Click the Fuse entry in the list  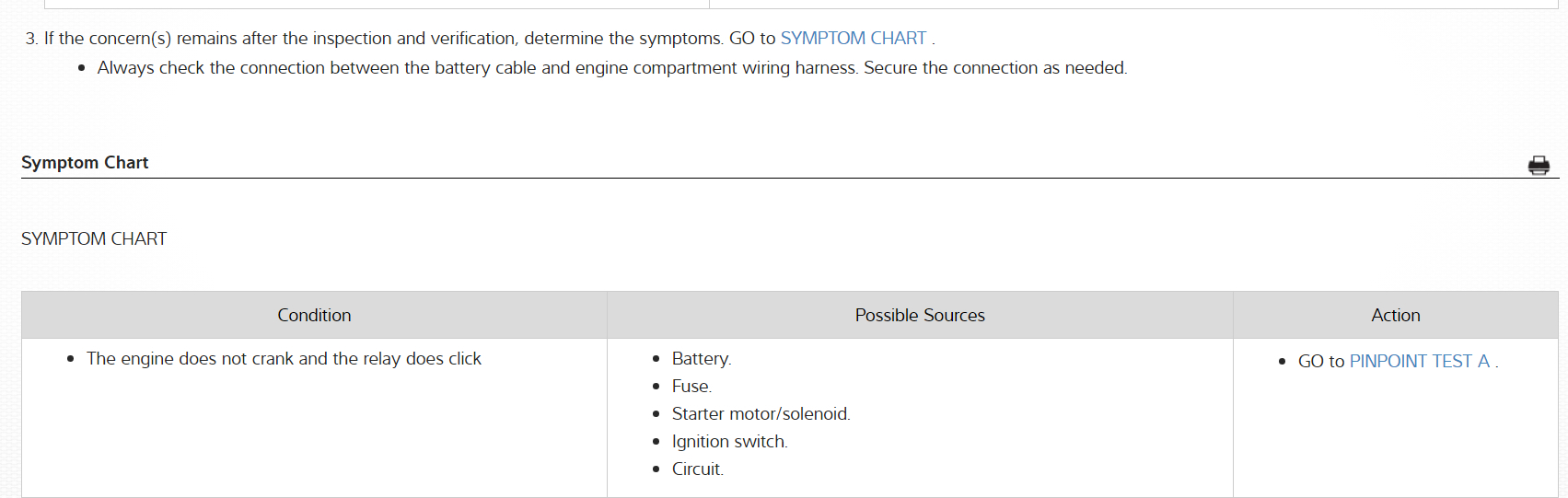coord(691,387)
